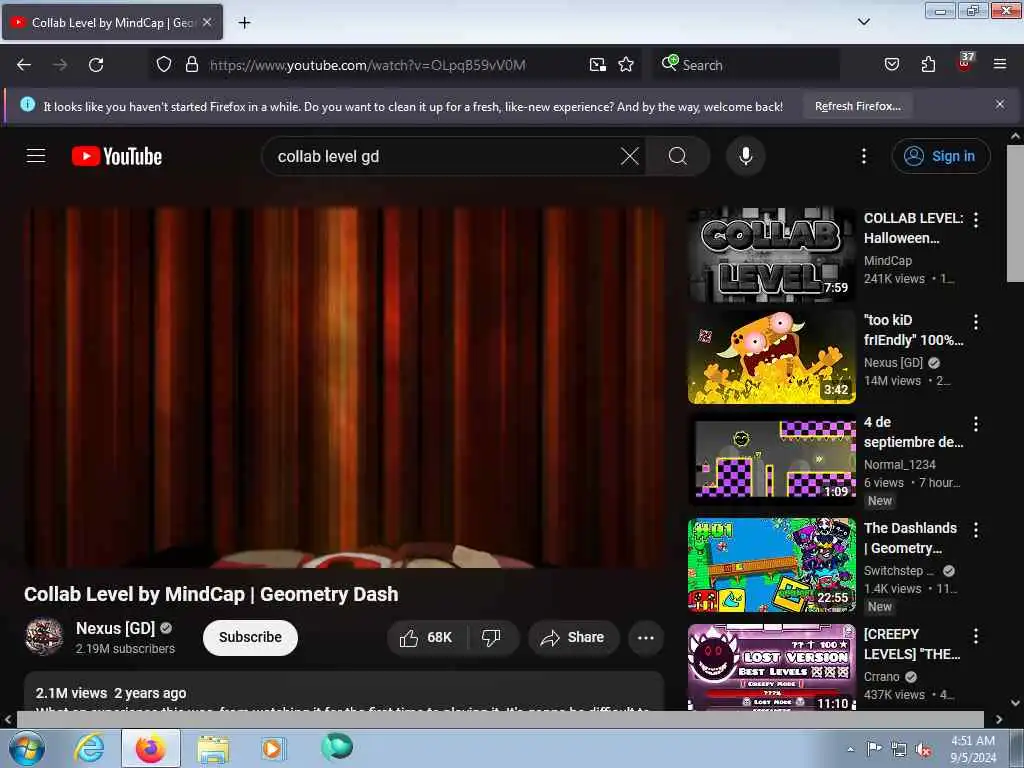This screenshot has width=1024, height=768.
Task: Click the vertical page scrollbar thumb
Action: click(x=1015, y=213)
